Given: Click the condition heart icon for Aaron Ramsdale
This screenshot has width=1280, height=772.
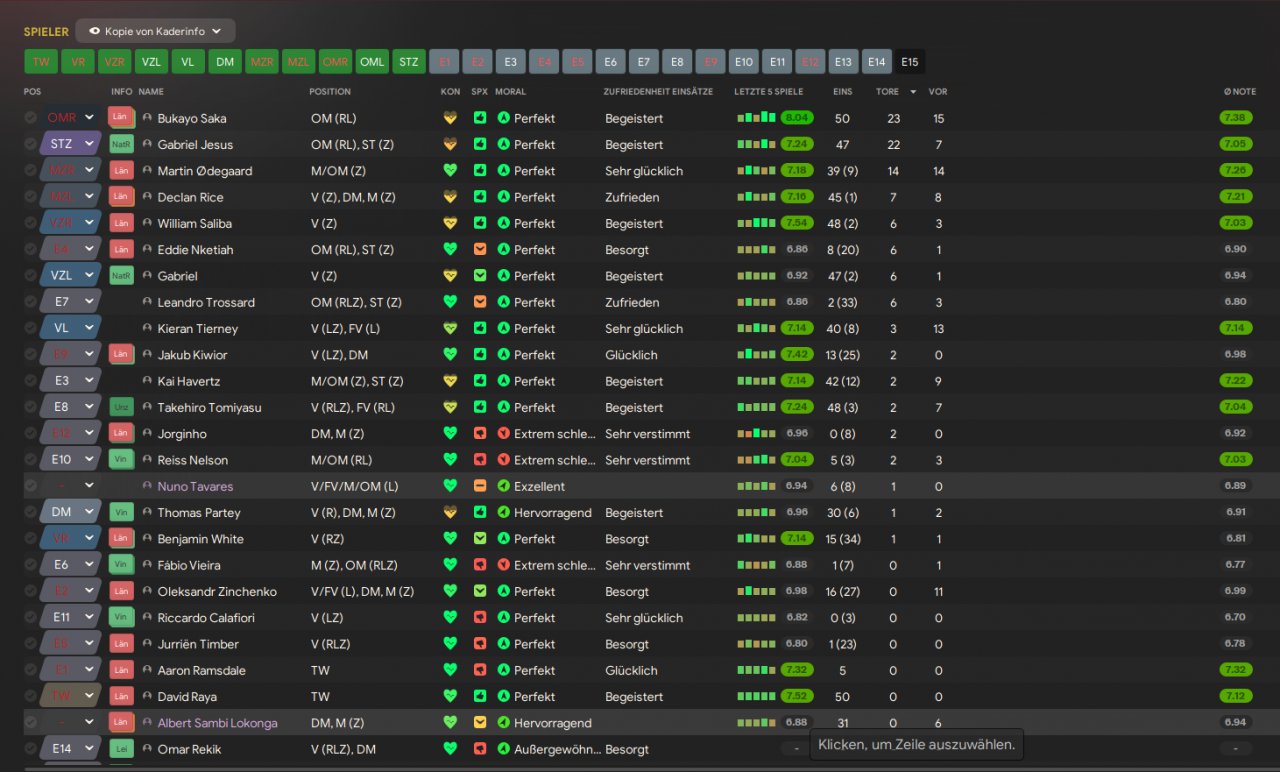Looking at the screenshot, I should pos(450,670).
